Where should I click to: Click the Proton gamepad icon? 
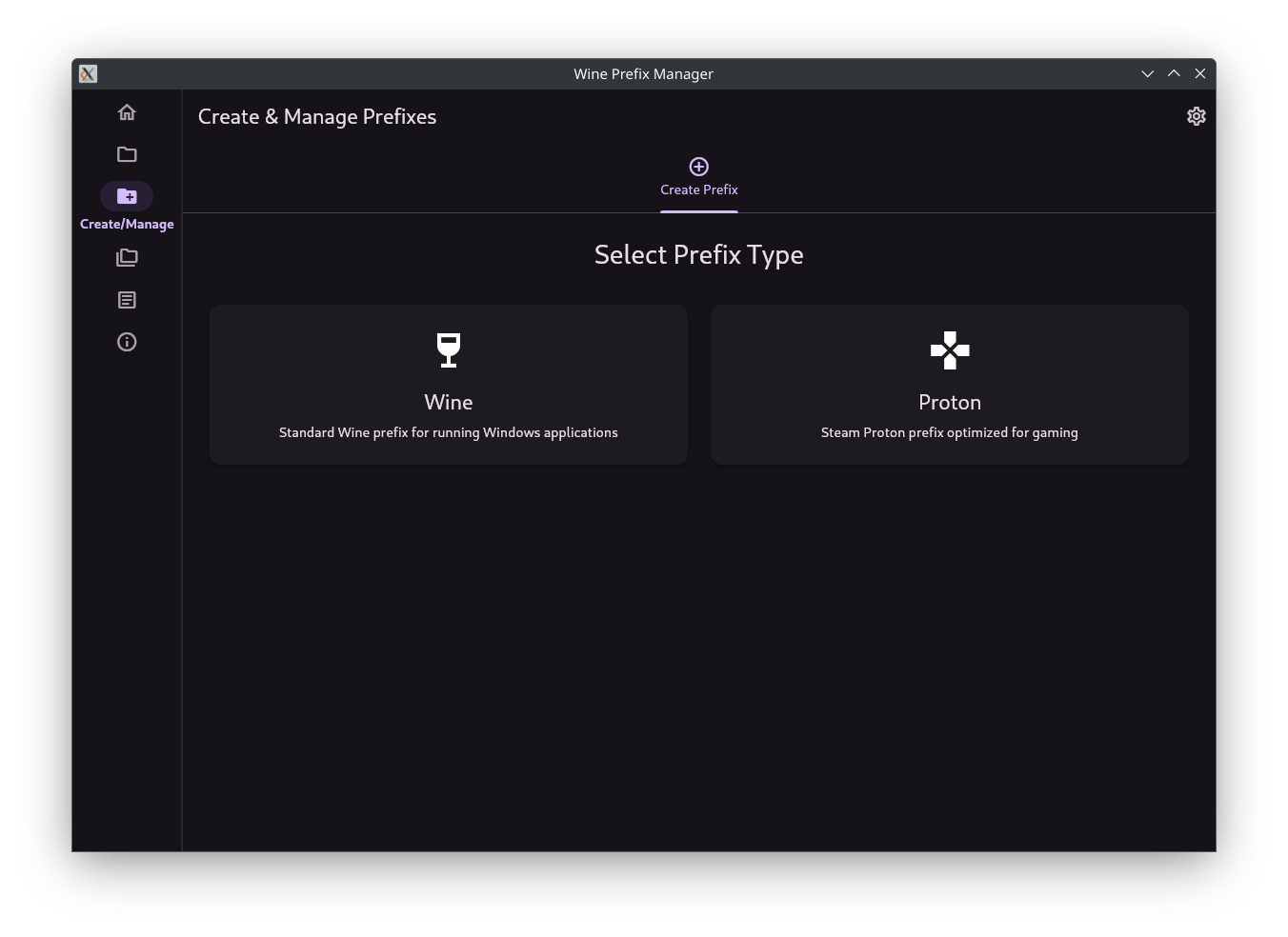(x=950, y=350)
